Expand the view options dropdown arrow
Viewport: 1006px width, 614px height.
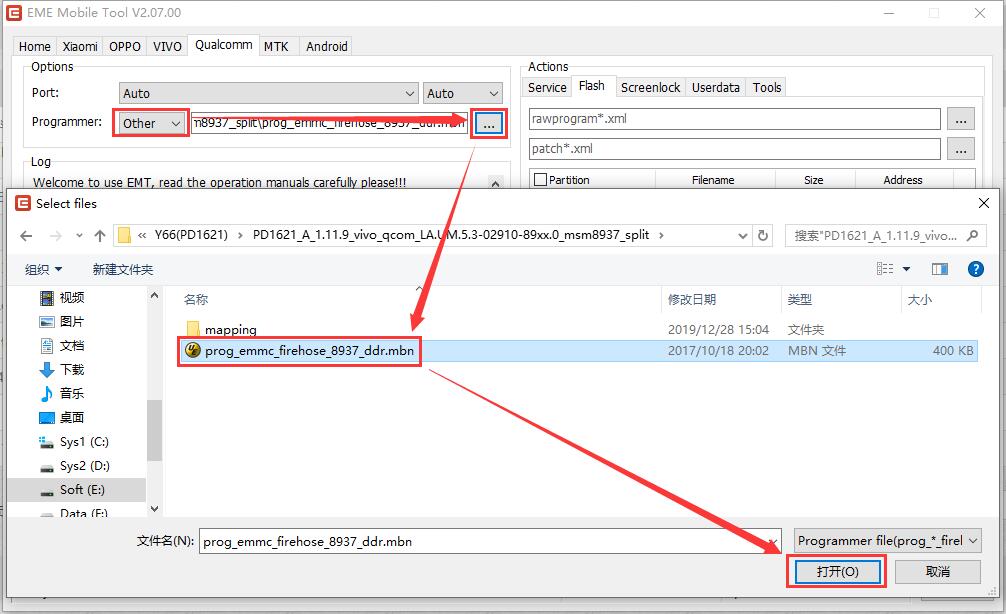(x=907, y=269)
